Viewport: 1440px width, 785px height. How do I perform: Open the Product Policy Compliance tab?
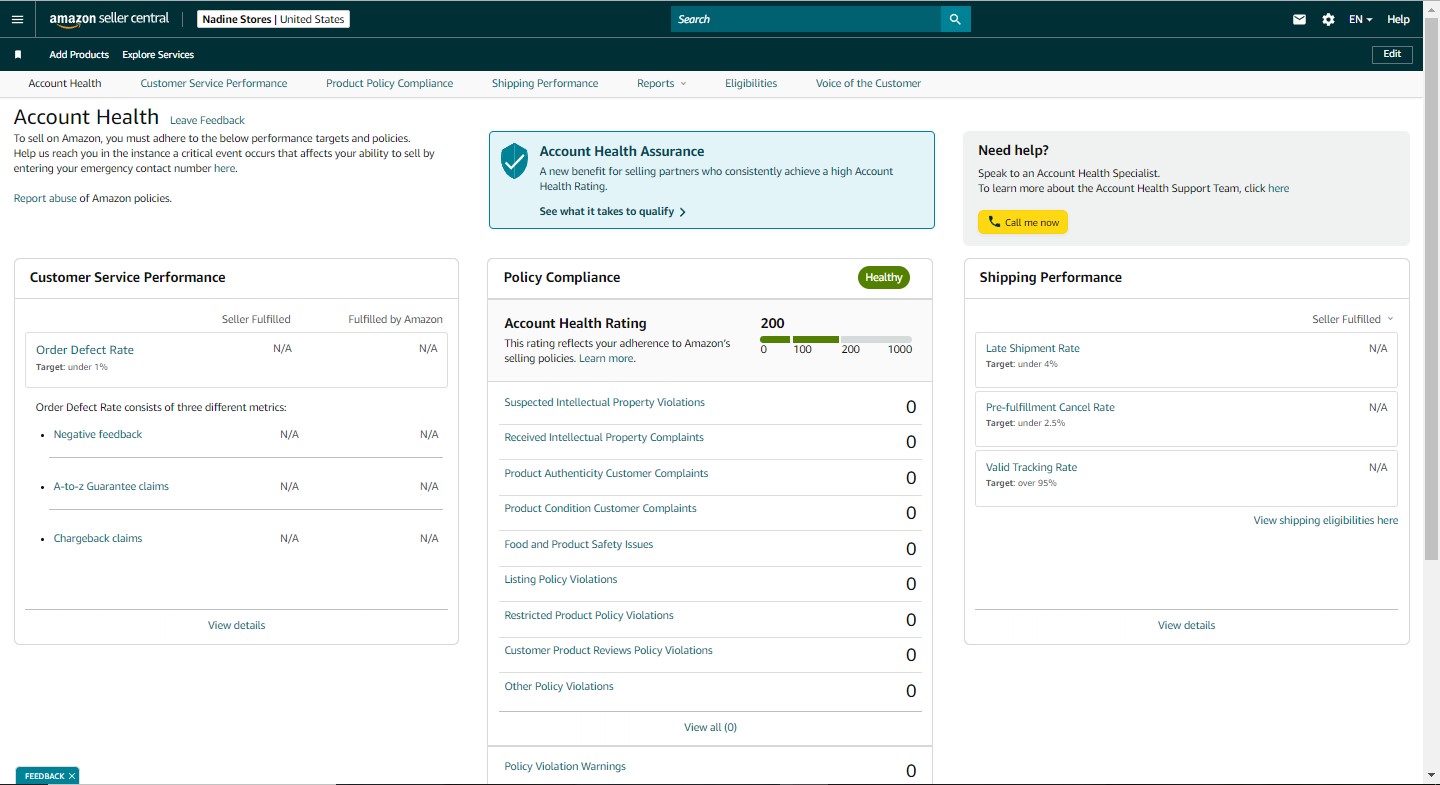coord(389,83)
